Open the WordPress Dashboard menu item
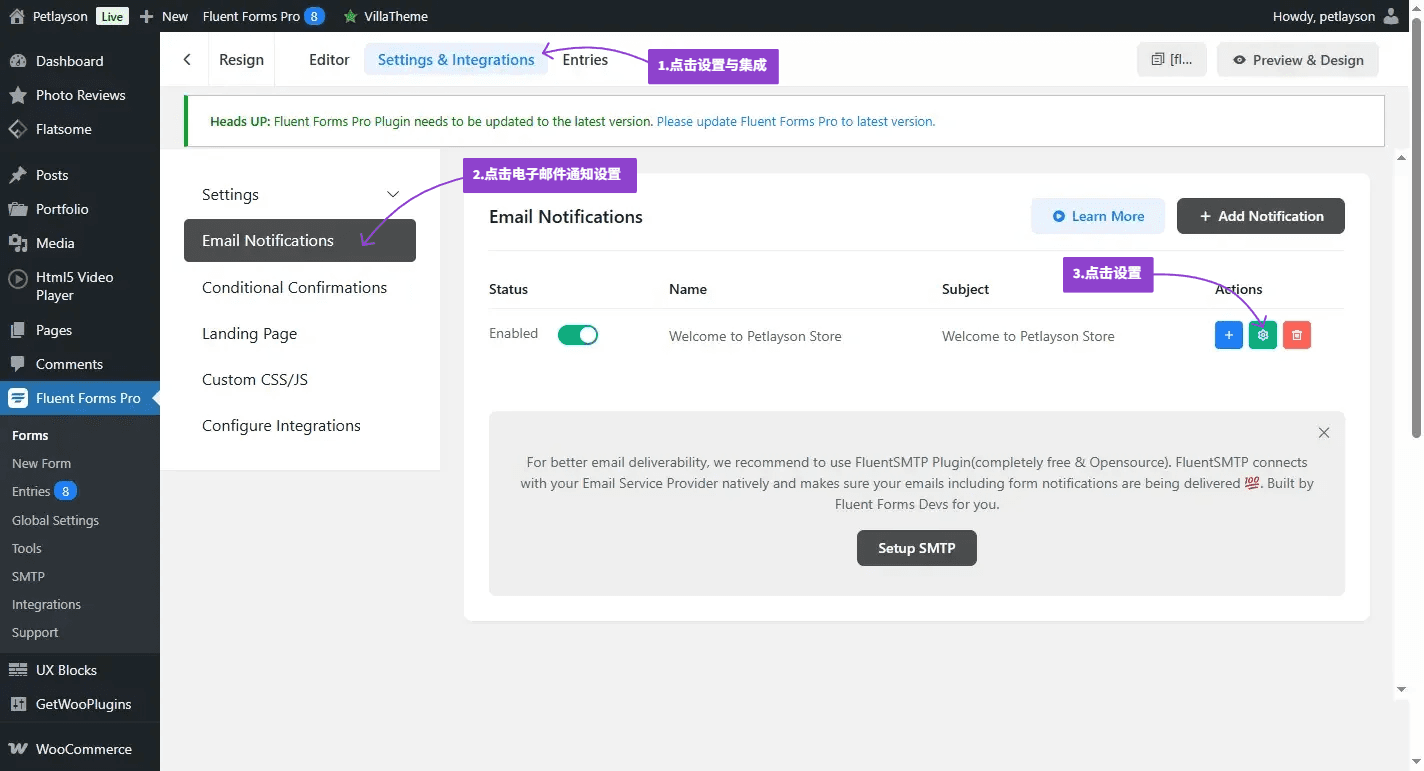Image resolution: width=1424 pixels, height=771 pixels. (69, 61)
